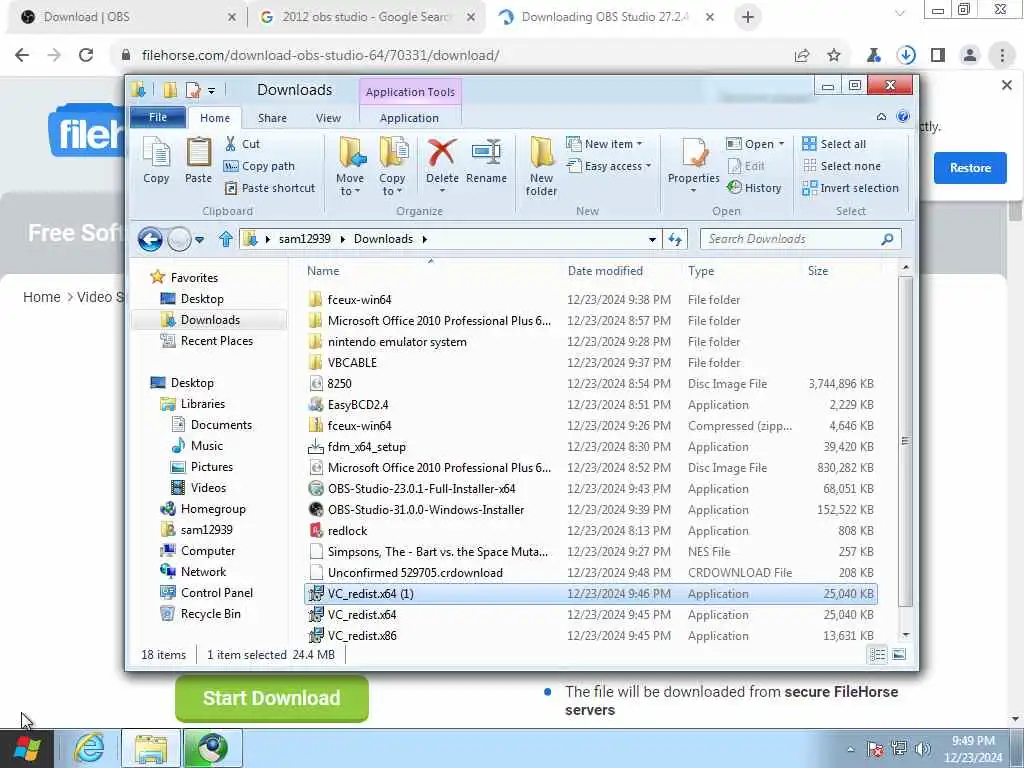Open Chrome downloads toolbar icon
This screenshot has height=768, width=1024.
[x=906, y=56]
